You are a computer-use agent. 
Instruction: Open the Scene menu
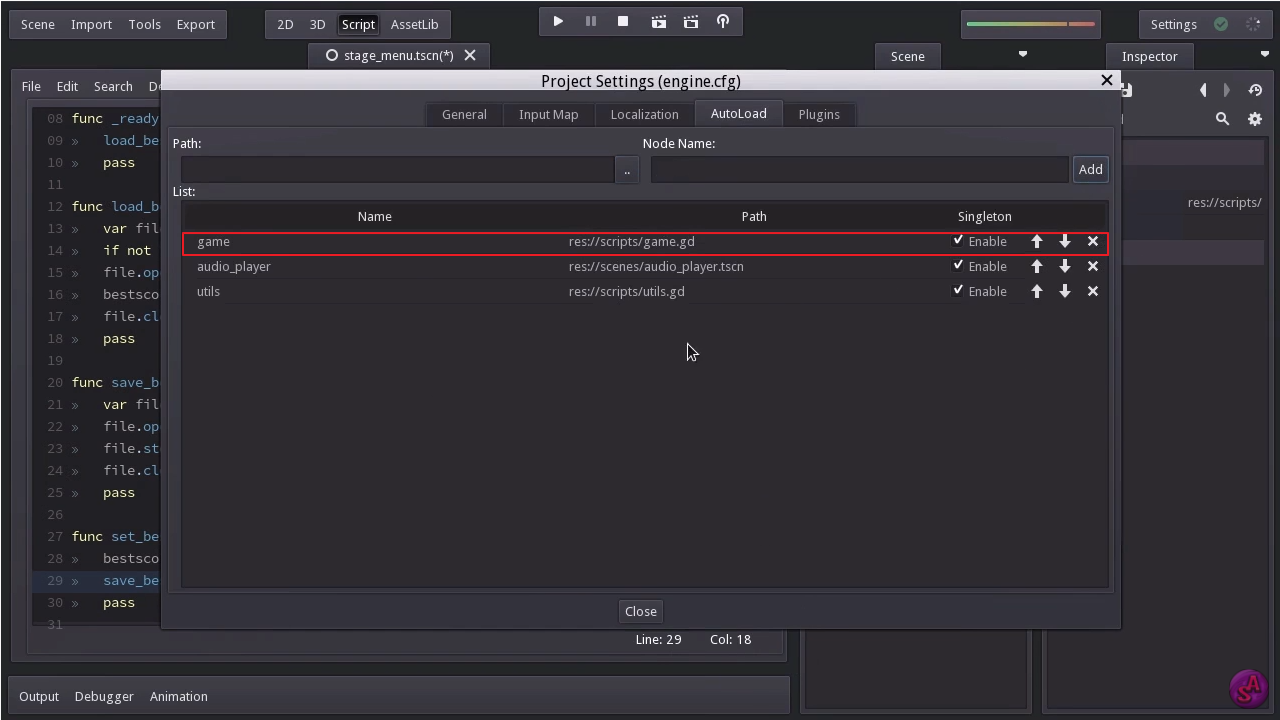click(38, 24)
